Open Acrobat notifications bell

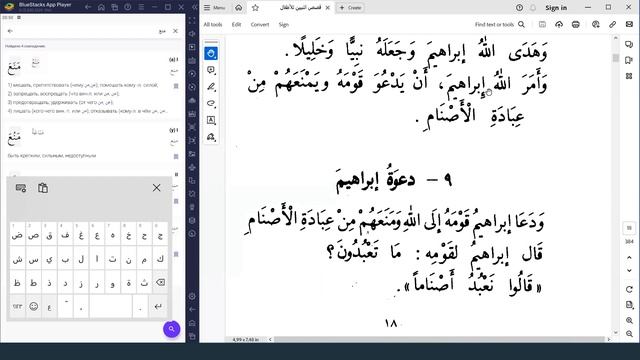[x=533, y=8]
